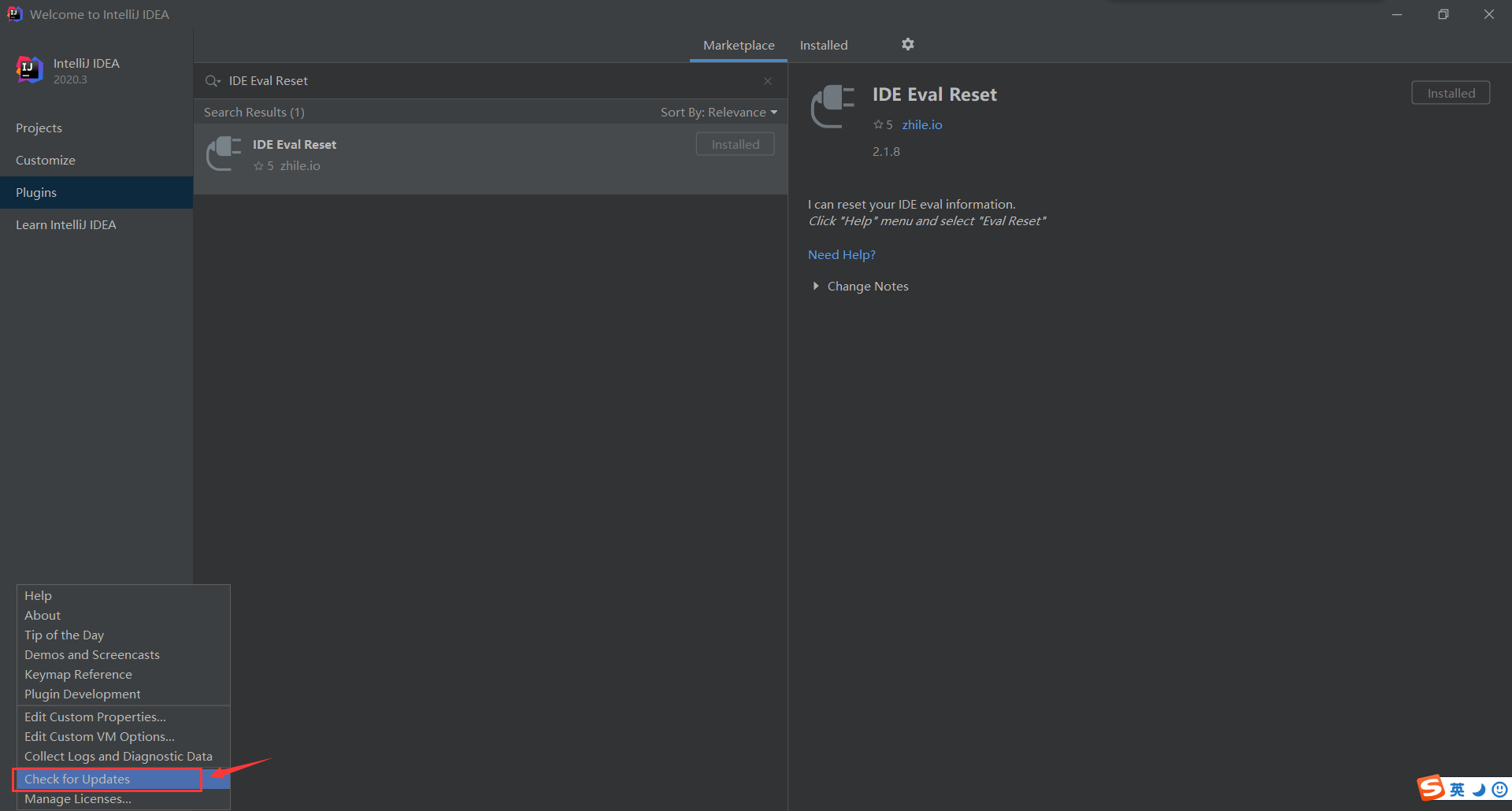Click the Installed button in plugin details
Viewport: 1512px width, 811px height.
(x=1451, y=93)
